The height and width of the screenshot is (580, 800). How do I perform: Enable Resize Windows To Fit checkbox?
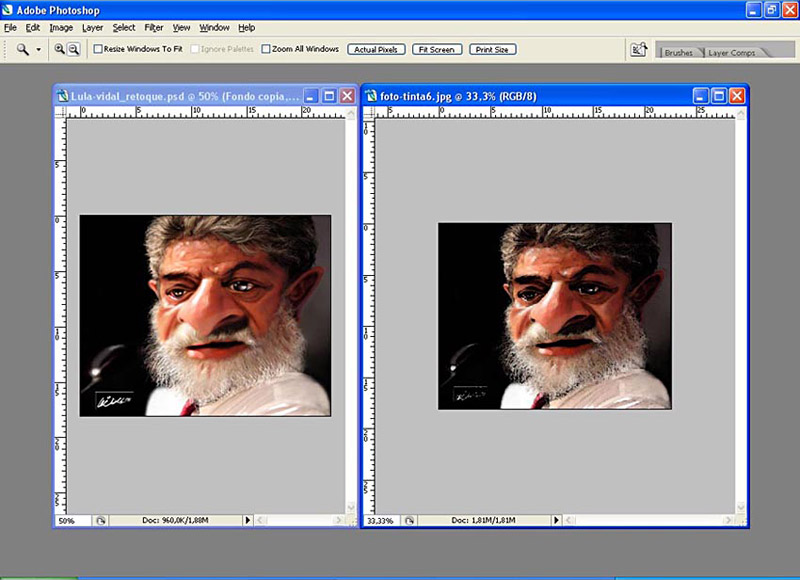tap(98, 49)
